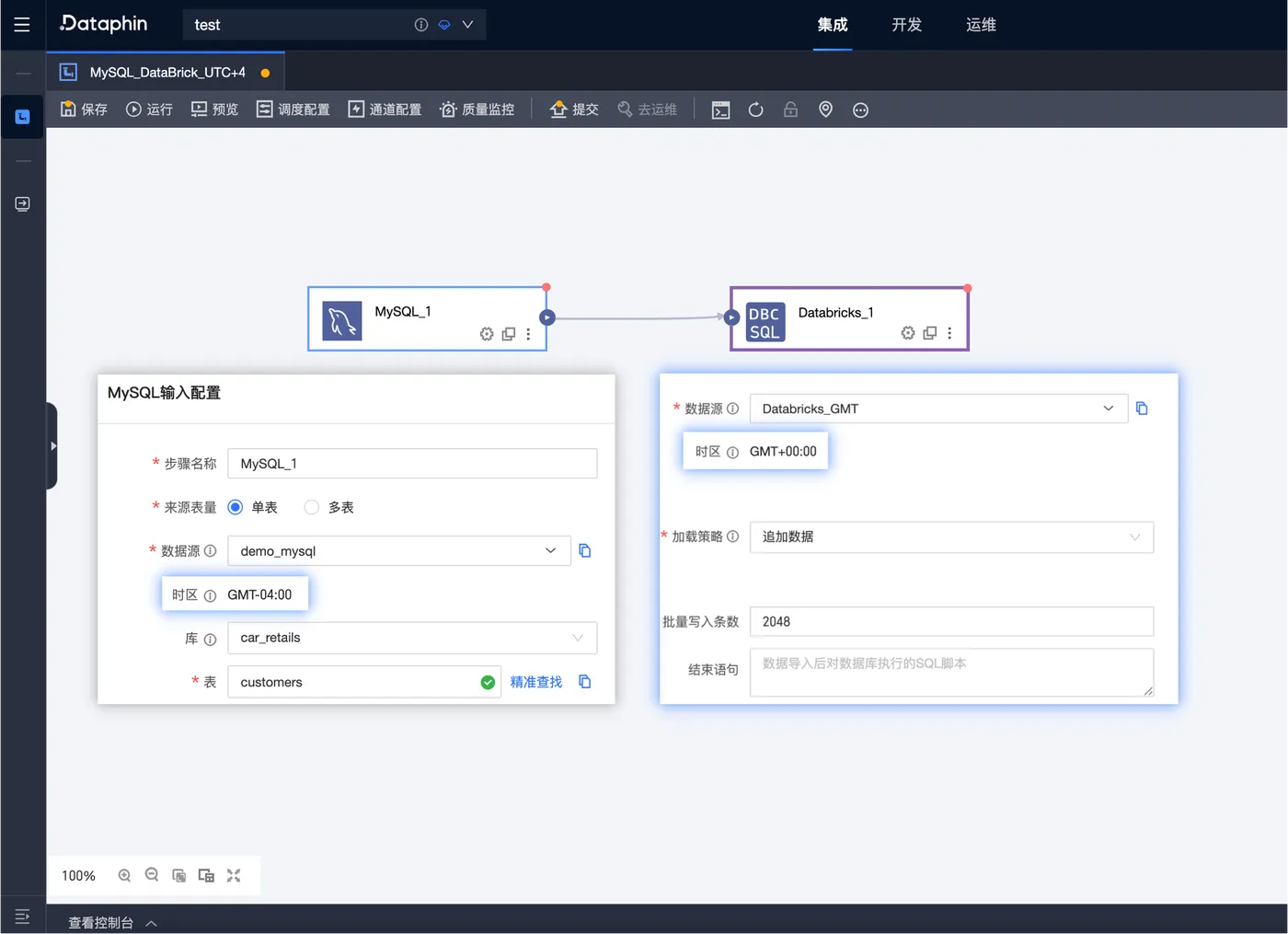Select the 单表 radio button
Screen dimensions: 1288x934
coord(236,507)
